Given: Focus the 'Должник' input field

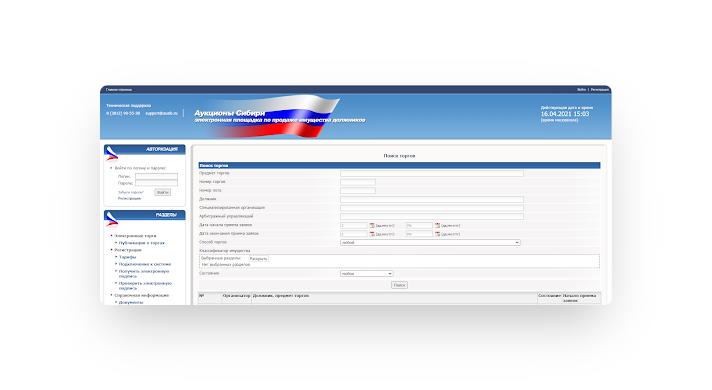Looking at the screenshot, I should click(432, 199).
